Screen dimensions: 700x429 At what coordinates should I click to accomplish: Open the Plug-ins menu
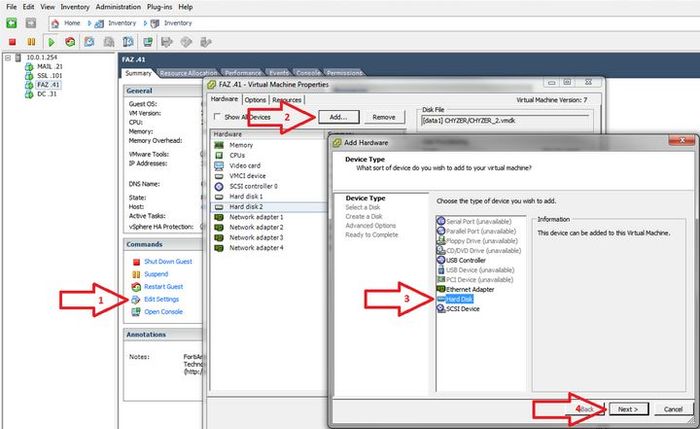pos(159,7)
